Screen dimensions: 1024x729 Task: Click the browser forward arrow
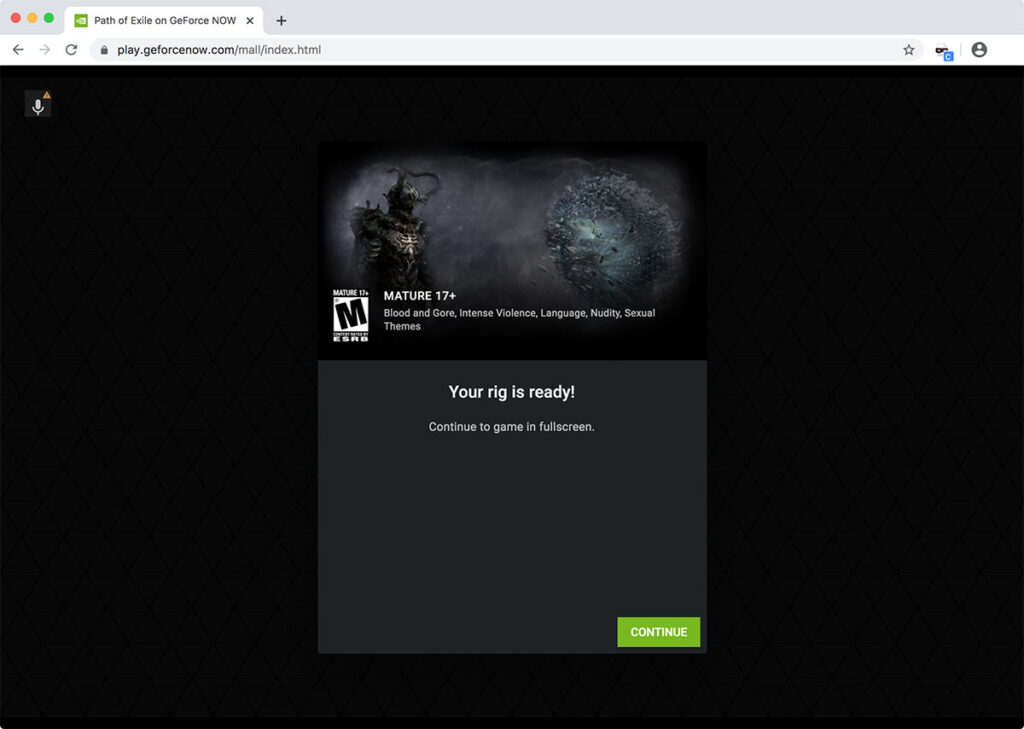tap(44, 50)
